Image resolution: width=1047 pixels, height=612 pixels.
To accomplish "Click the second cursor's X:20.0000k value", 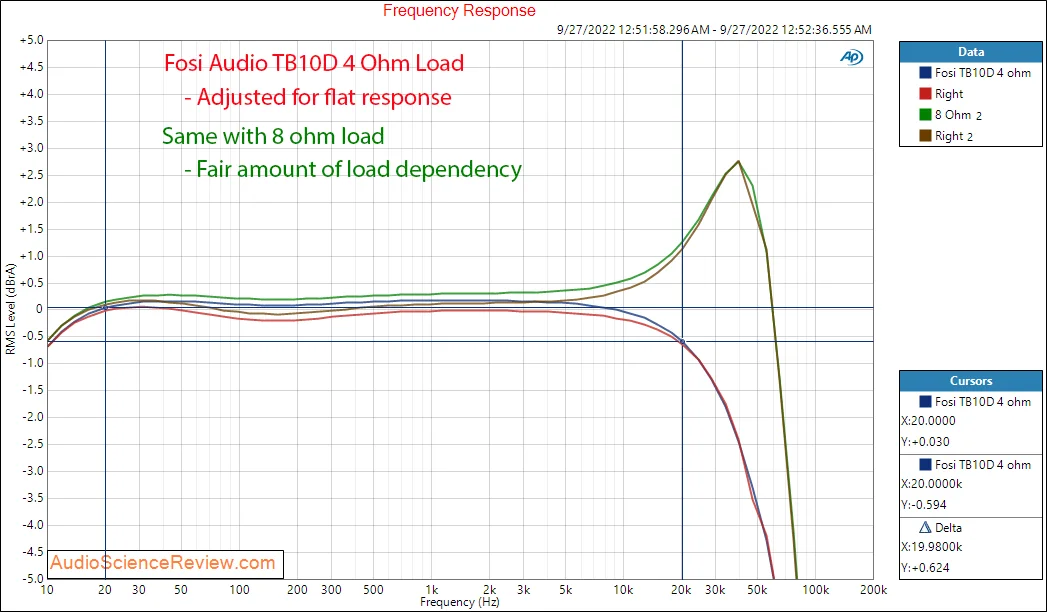I will point(931,484).
